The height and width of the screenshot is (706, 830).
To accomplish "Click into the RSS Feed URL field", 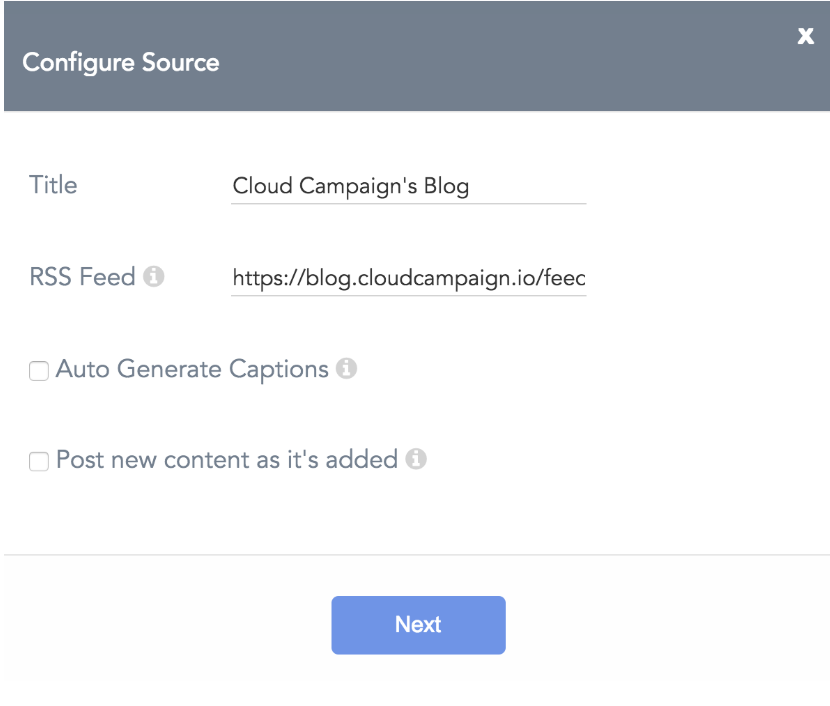I will (409, 278).
